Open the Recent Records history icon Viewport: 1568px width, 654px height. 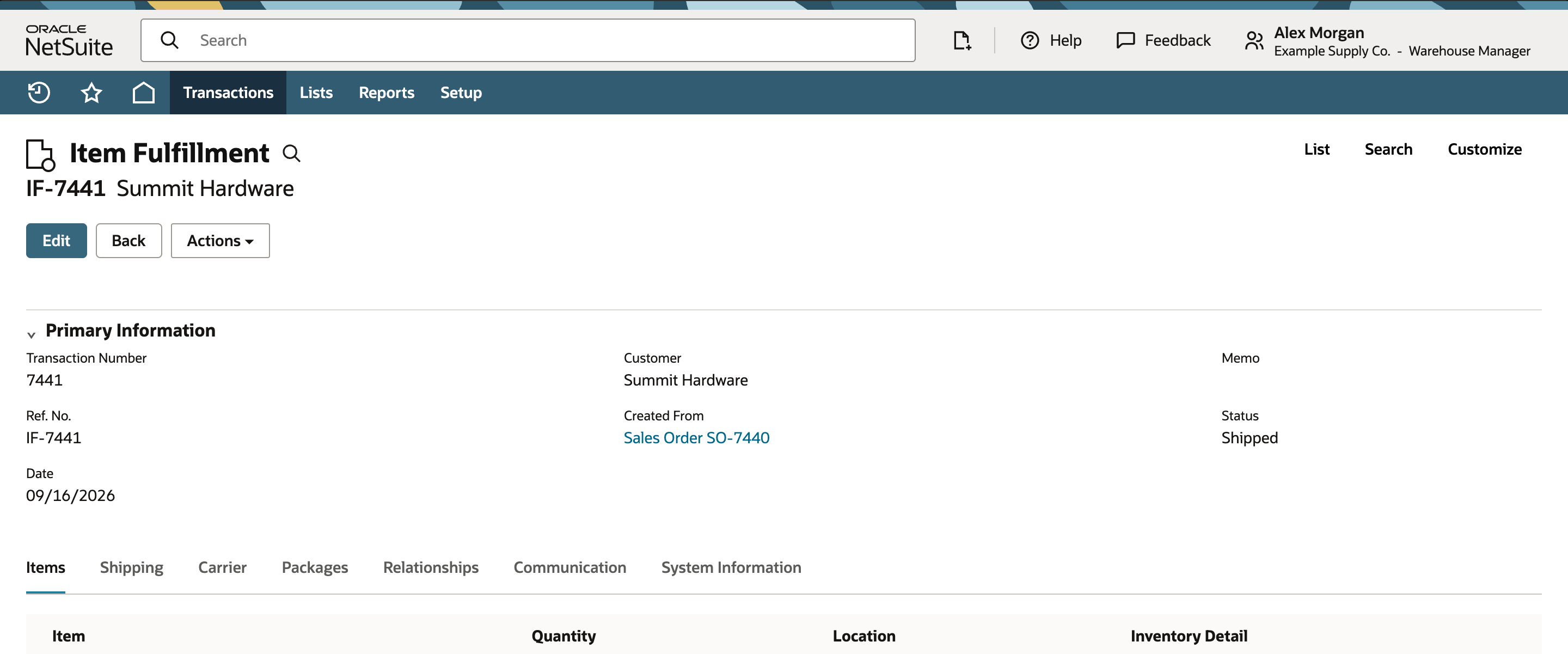tap(39, 93)
